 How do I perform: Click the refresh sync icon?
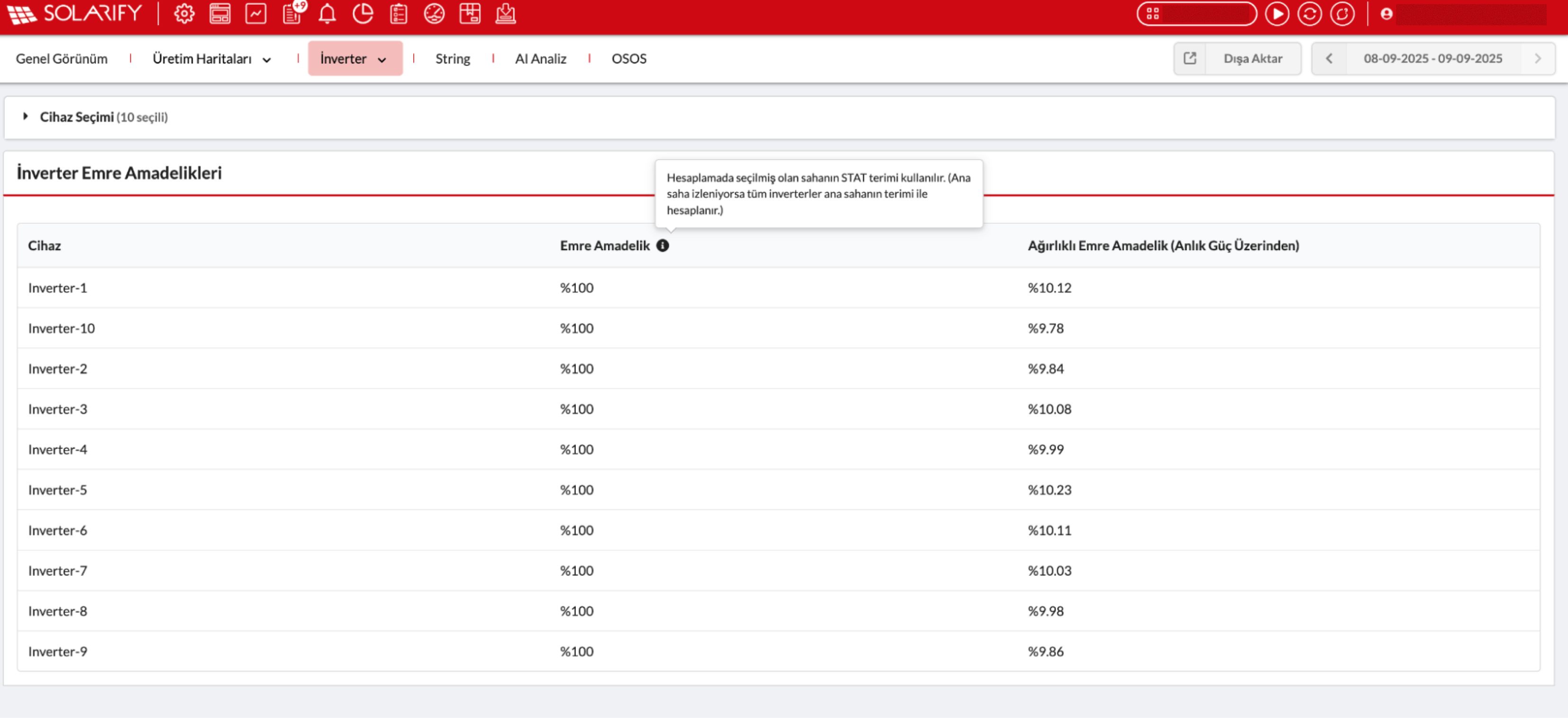coord(1309,13)
